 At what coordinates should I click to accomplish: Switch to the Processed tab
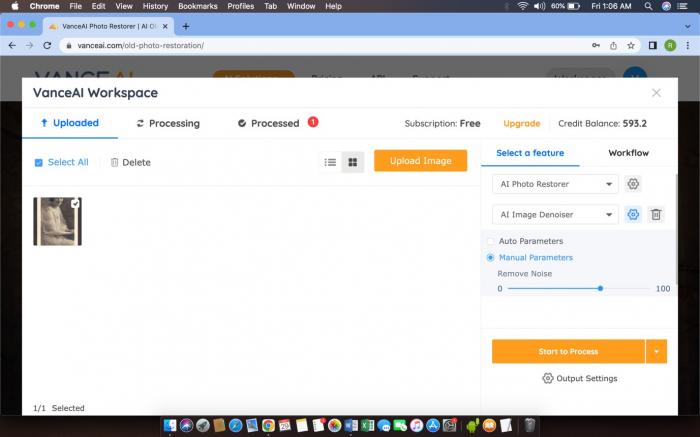269,124
